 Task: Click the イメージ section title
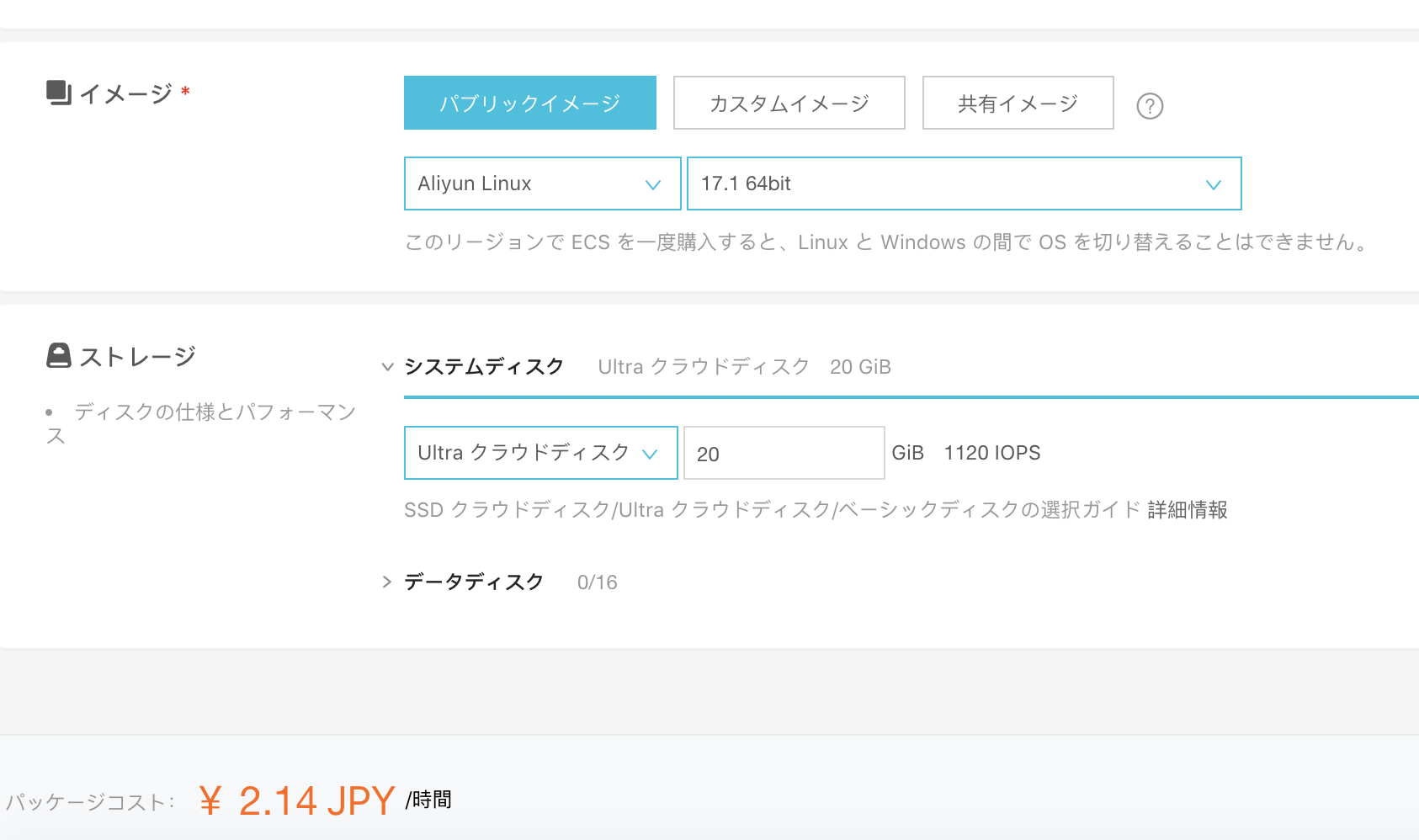pyautogui.click(x=126, y=93)
